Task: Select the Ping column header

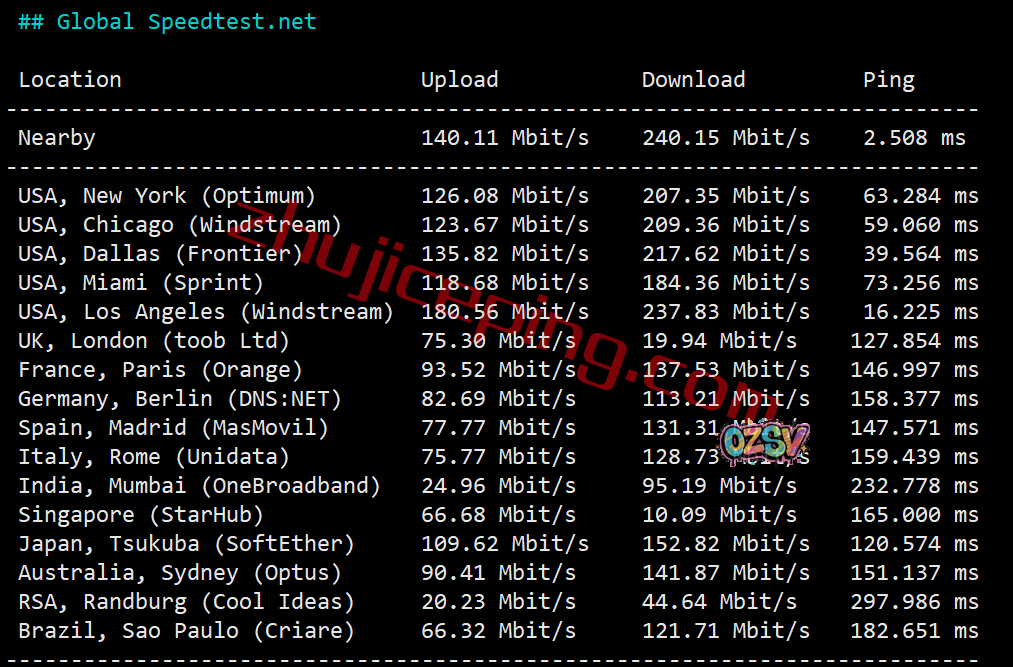Action: tap(889, 80)
